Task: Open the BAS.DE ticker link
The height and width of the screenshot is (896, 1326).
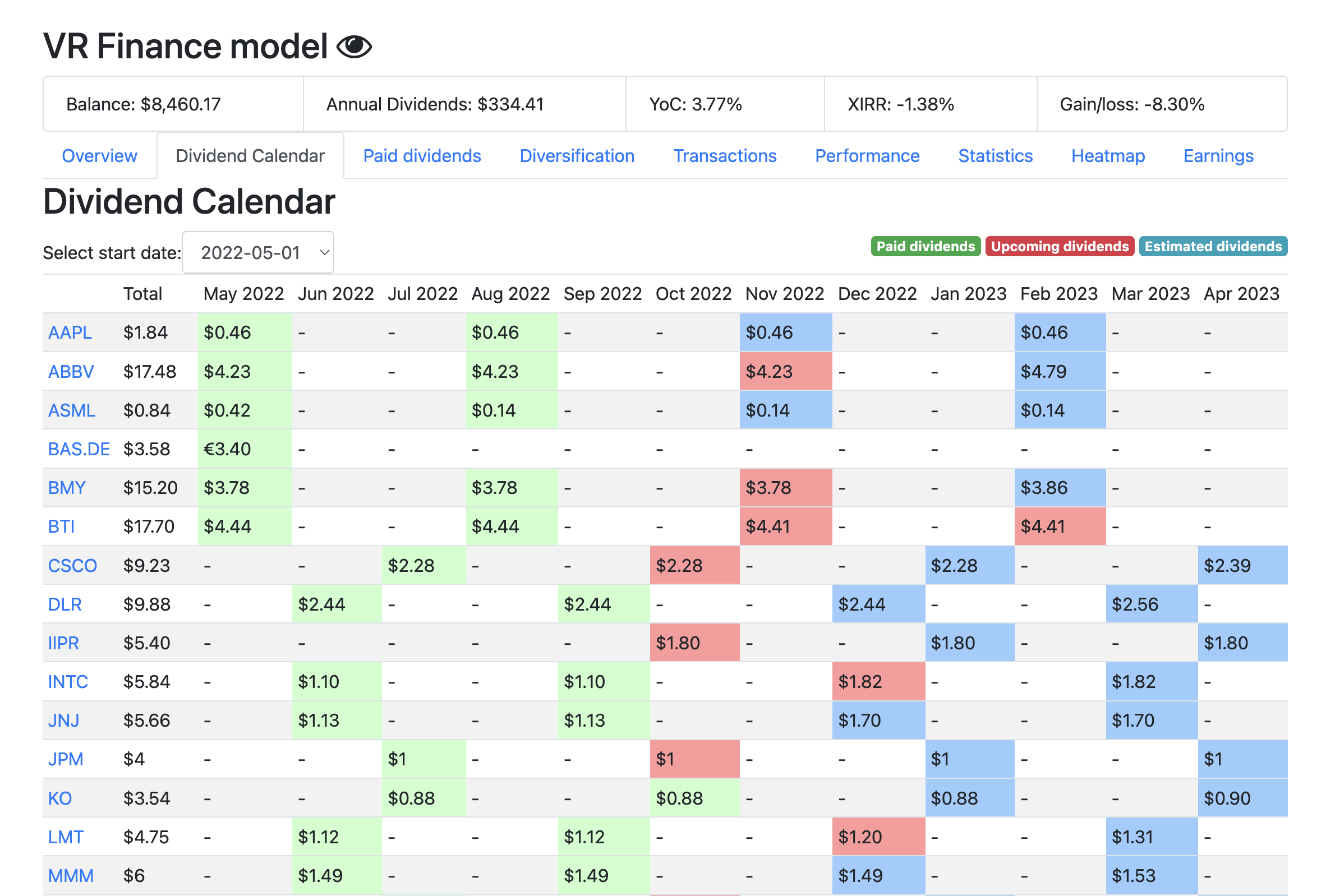Action: [79, 449]
